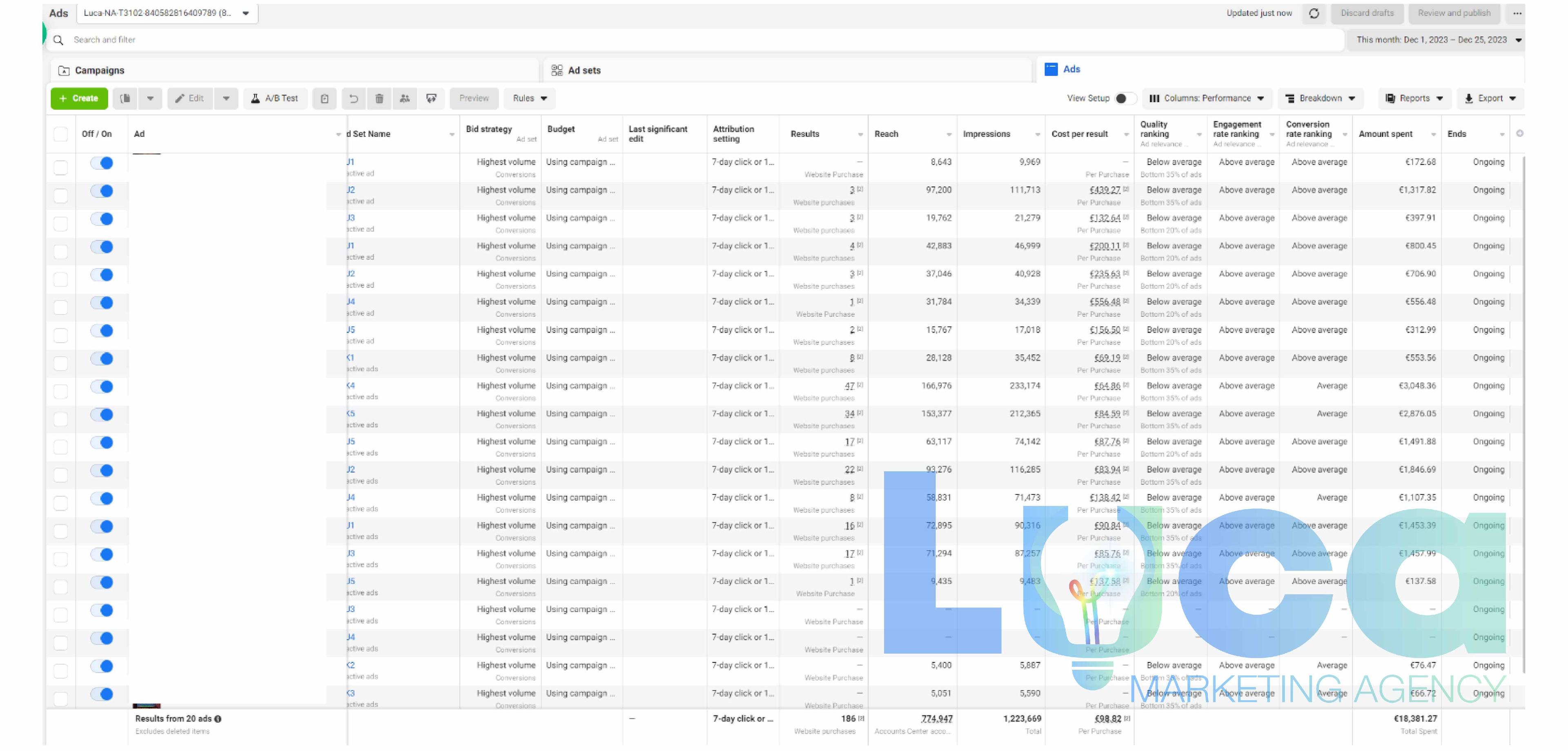Select the checkbox for the €397.91 row
Viewport: 1568px width, 751px height.
coord(61,224)
